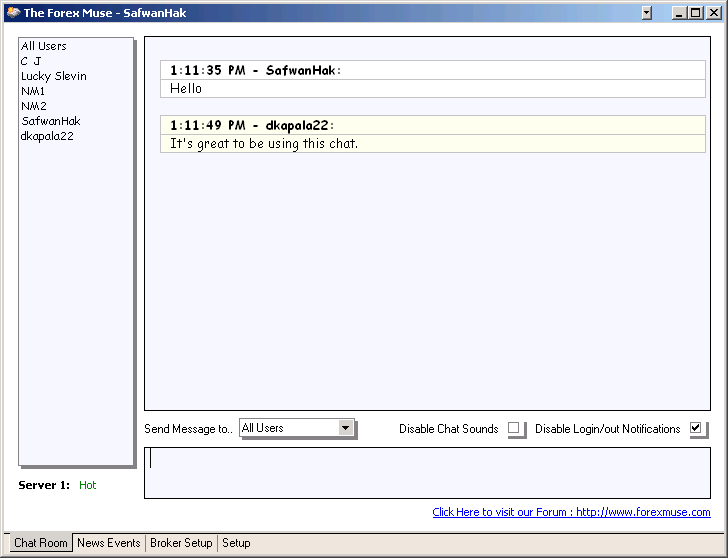728x558 pixels.
Task: Uncheck Disable Login/out Notifications checkbox
Action: coord(696,428)
